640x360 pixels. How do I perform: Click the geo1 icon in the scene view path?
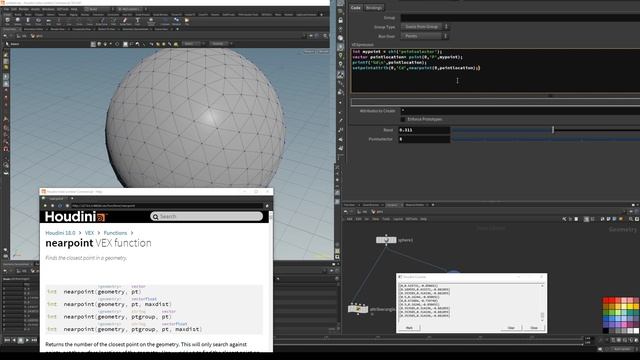[x=33, y=36]
